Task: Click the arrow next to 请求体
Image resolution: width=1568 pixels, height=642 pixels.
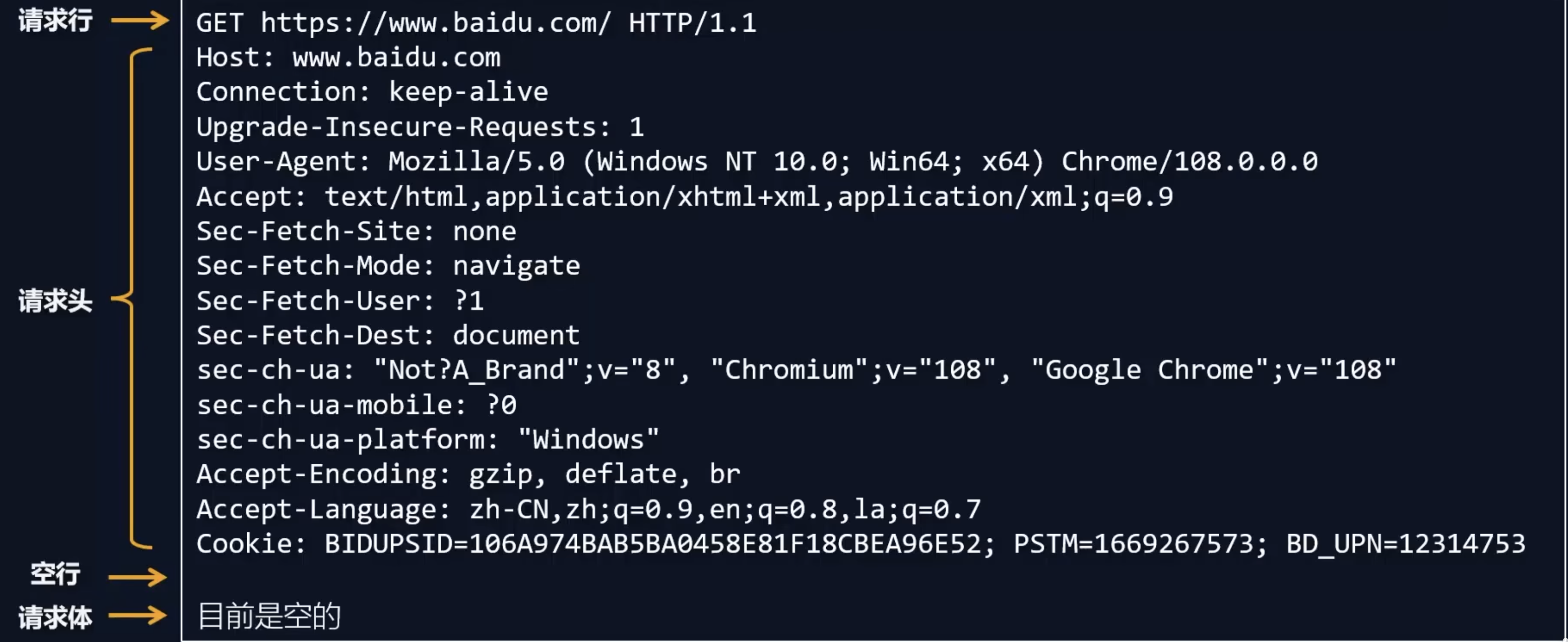Action: click(137, 615)
